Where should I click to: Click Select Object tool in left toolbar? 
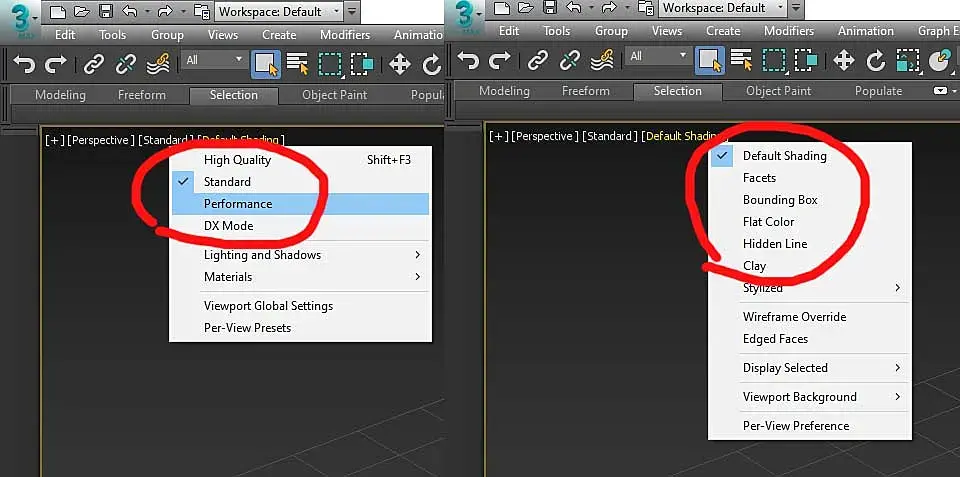(266, 64)
